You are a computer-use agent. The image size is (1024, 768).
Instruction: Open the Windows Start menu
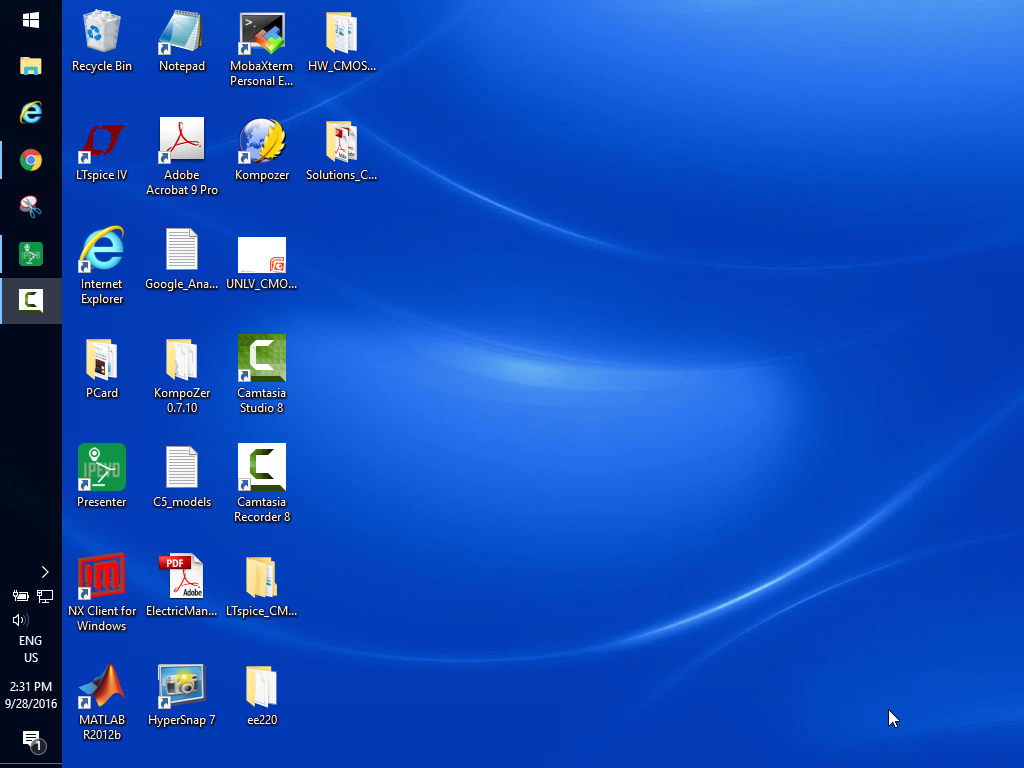pyautogui.click(x=31, y=20)
